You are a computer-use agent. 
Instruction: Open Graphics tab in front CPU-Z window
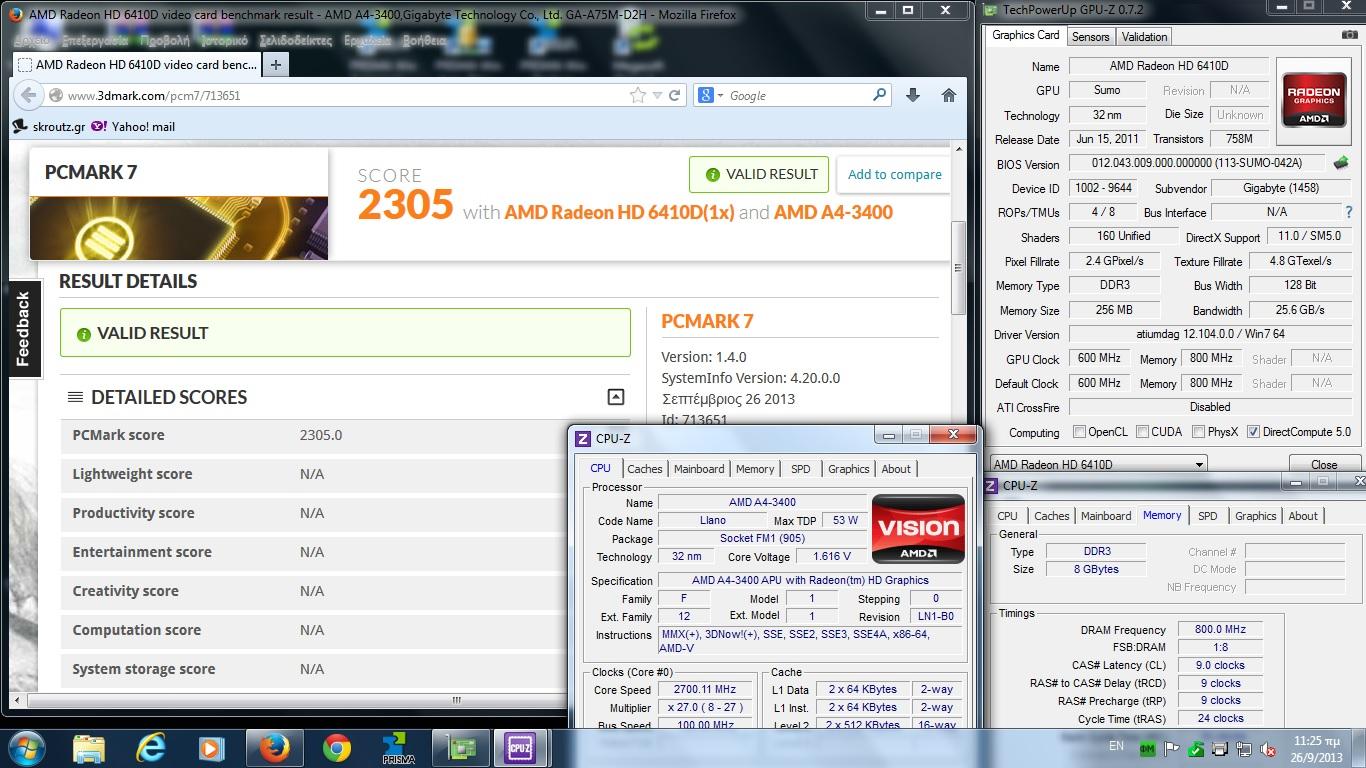849,469
